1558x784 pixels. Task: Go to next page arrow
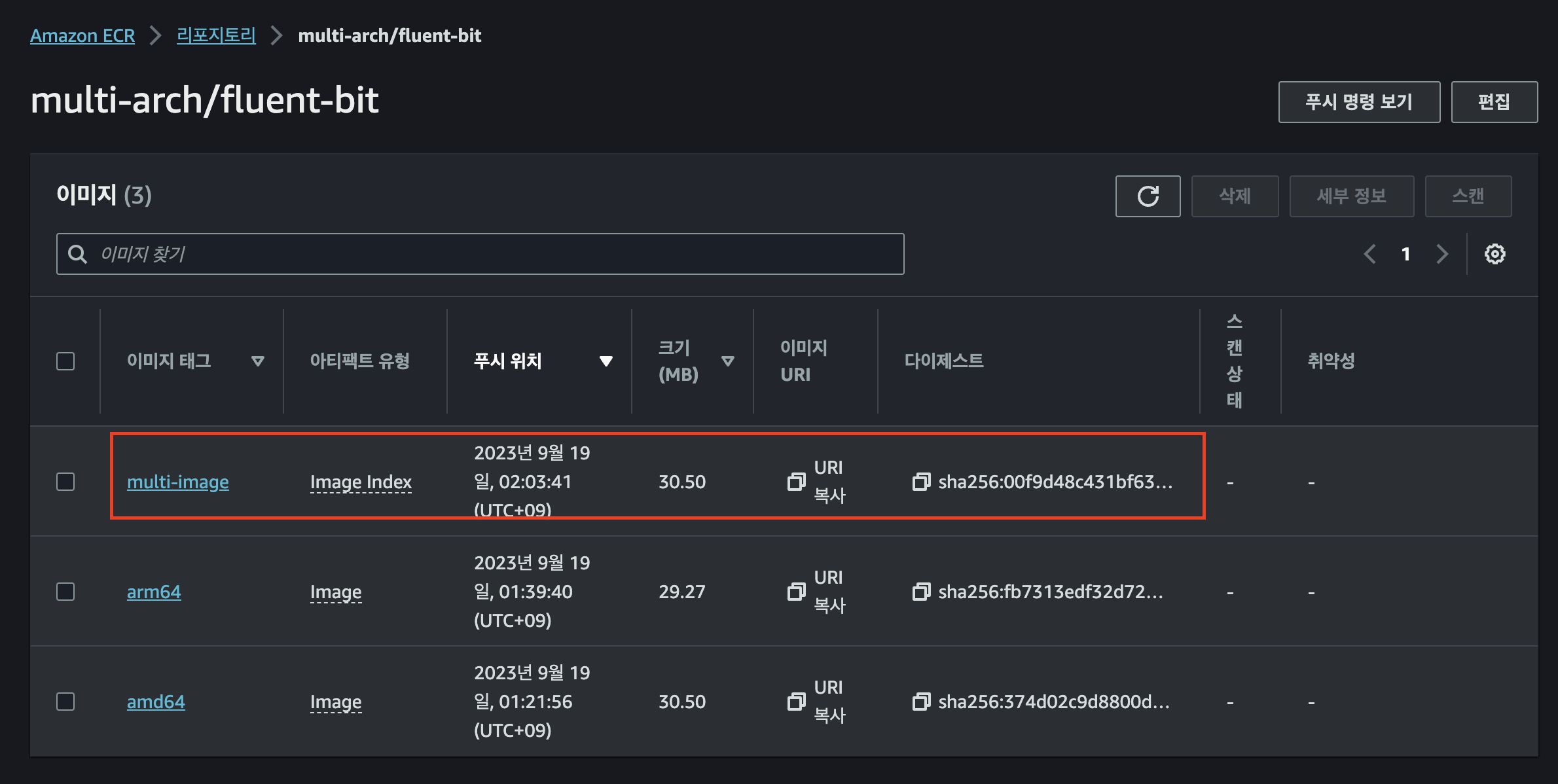click(x=1442, y=254)
